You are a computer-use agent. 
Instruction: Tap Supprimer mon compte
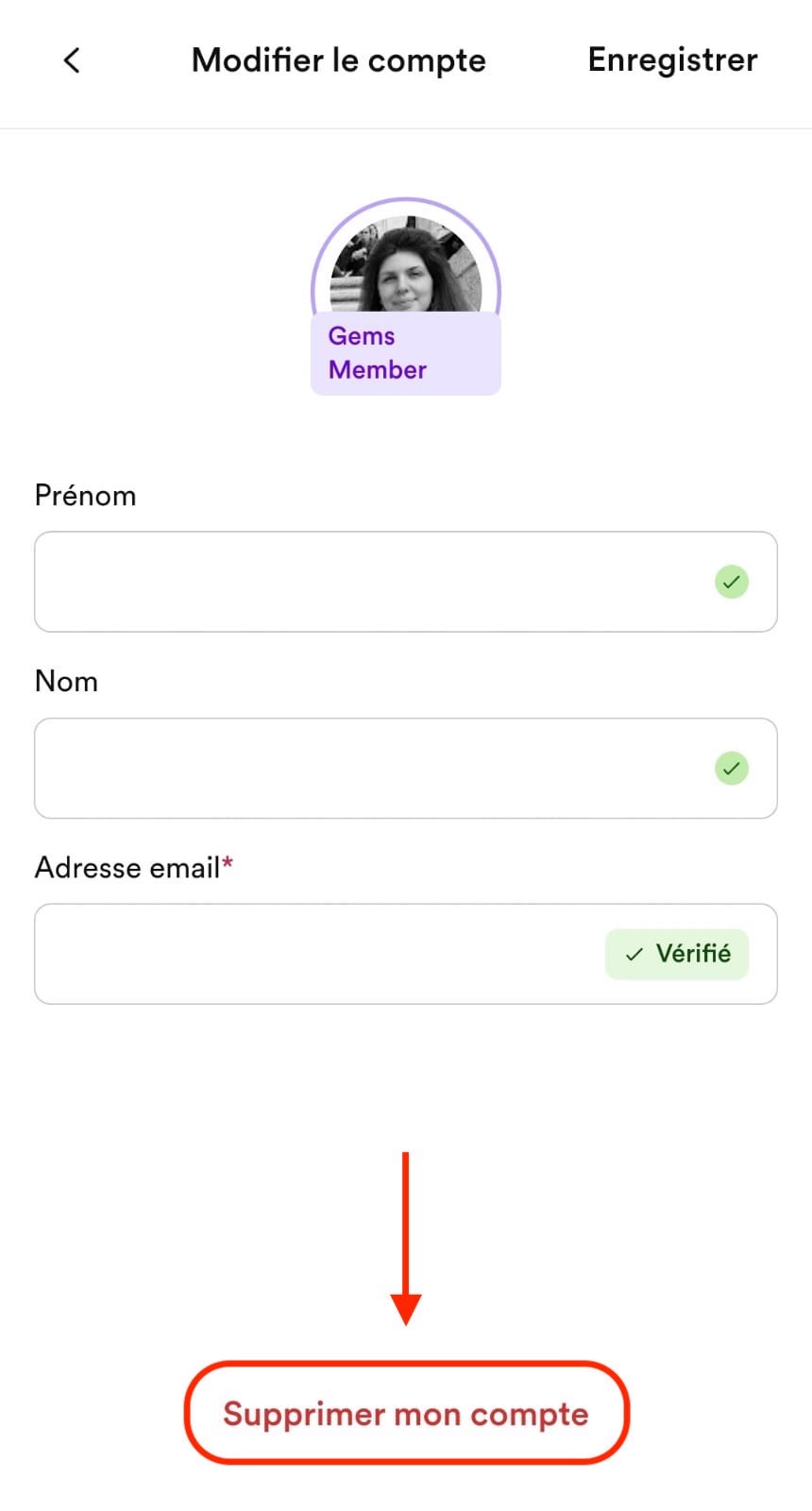406,1413
